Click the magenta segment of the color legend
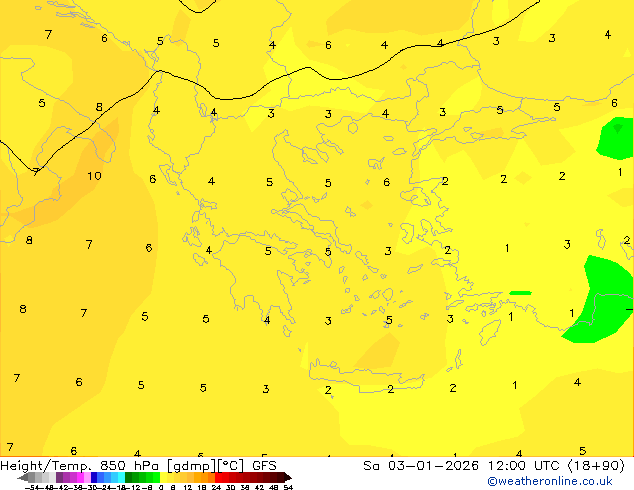 click(80, 477)
